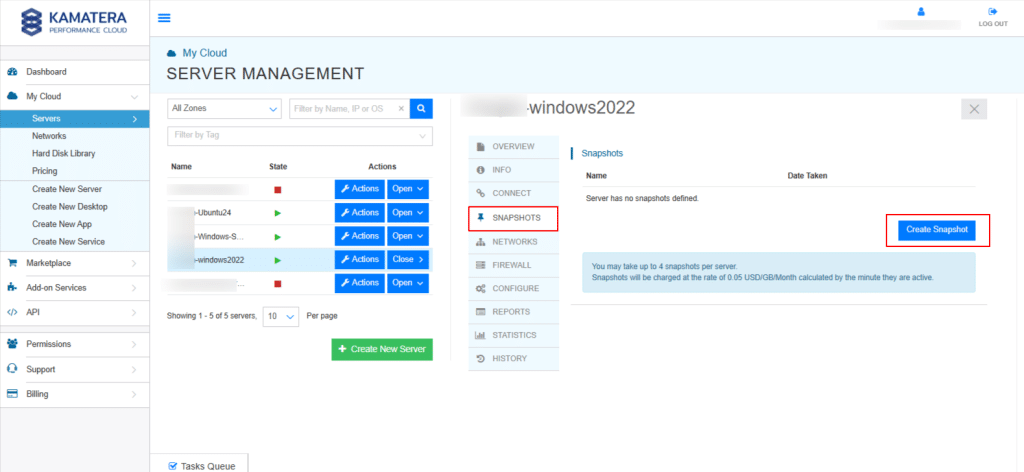Open the All Zones dropdown
Image resolution: width=1024 pixels, height=472 pixels.
224,108
